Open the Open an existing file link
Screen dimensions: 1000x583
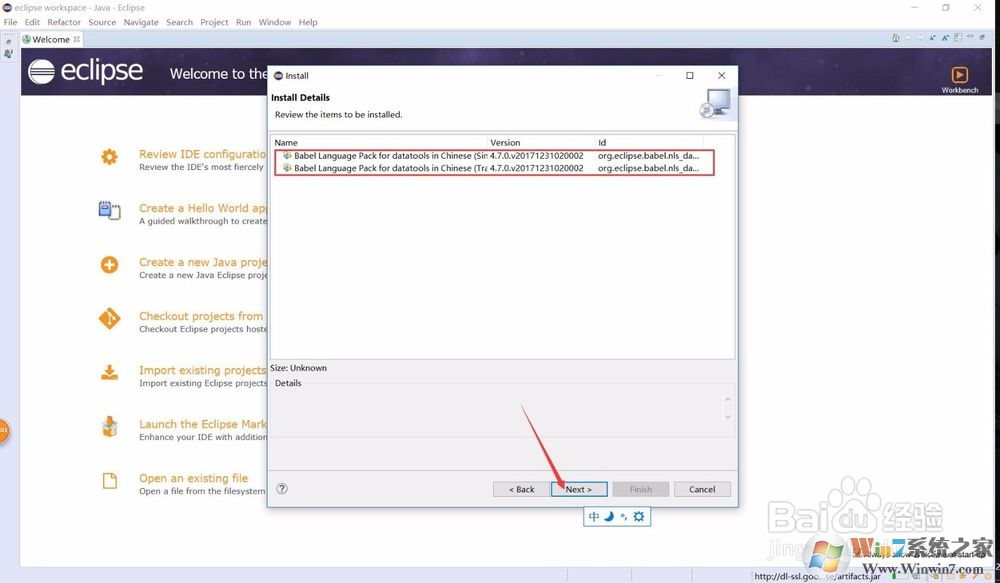coord(193,478)
